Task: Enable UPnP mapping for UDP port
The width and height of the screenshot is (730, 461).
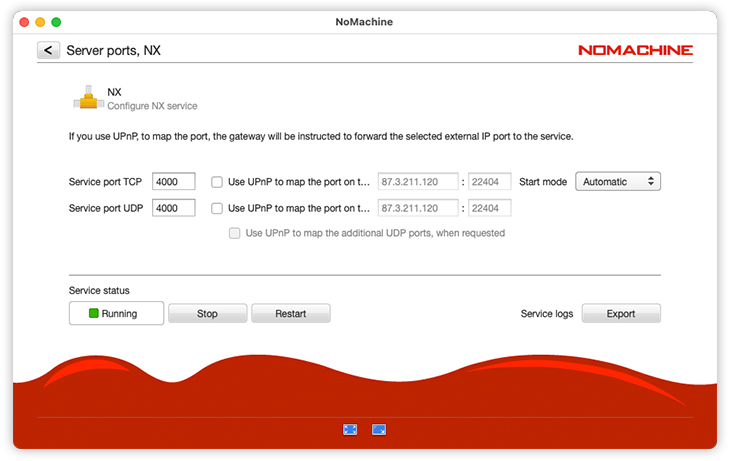Action: [x=217, y=208]
